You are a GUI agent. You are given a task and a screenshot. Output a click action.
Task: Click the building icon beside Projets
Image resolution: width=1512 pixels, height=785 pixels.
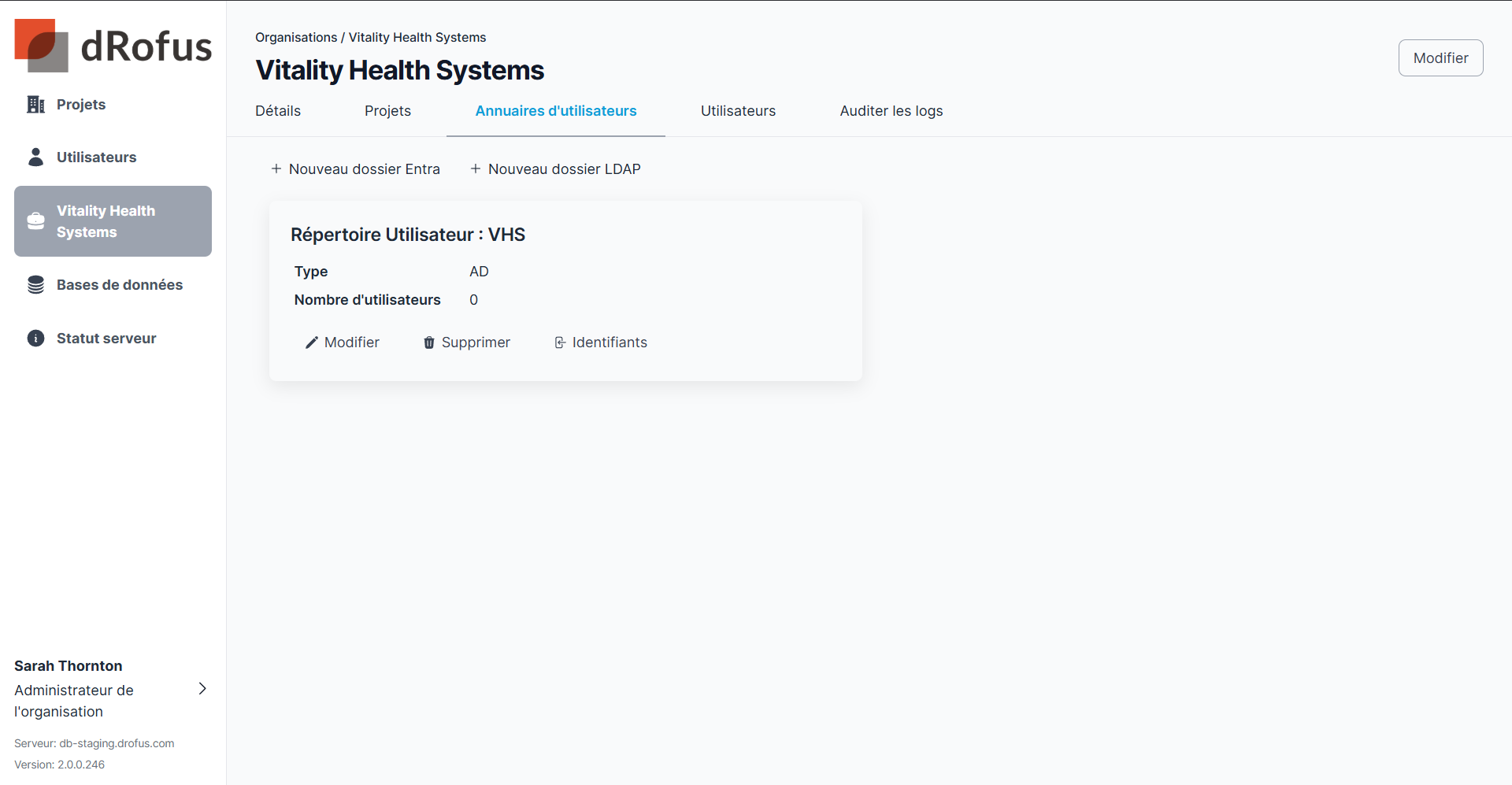35,105
